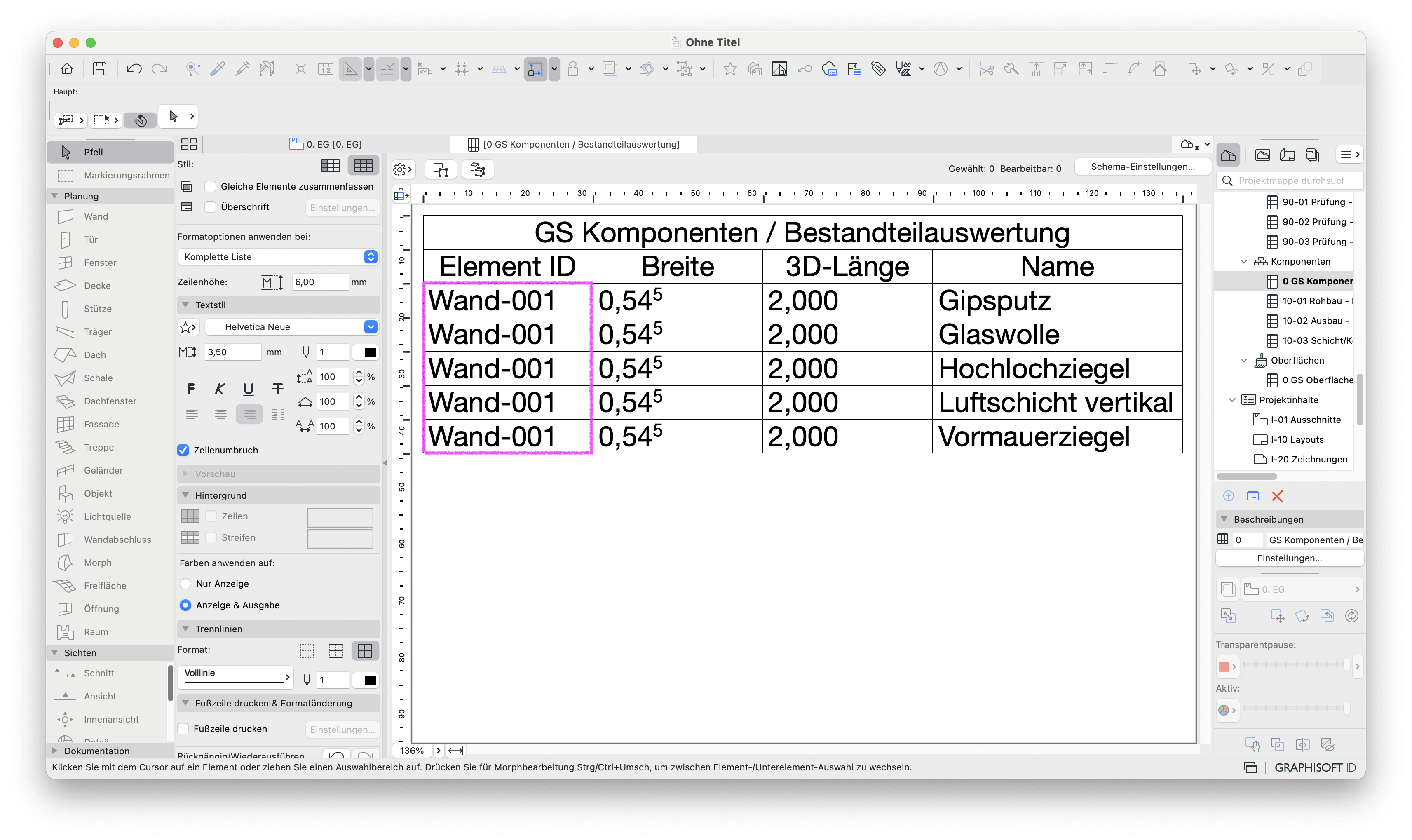Enable Gleiche Elemente zusammenfassen
Screen dimensions: 1412x840
click(210, 186)
